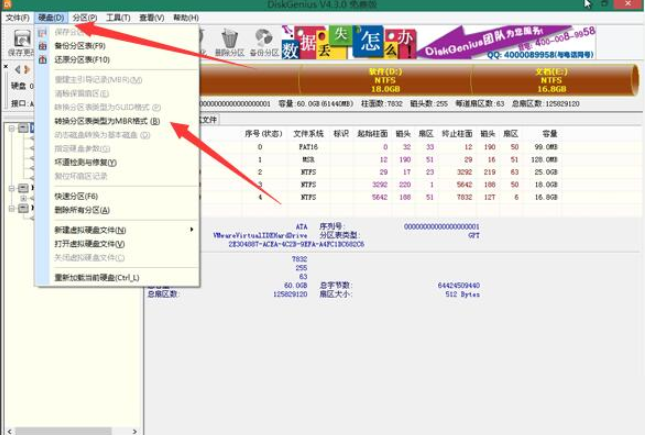This screenshot has width=645, height=435.
Task: Open the 查看(V) menu
Action: (151, 18)
